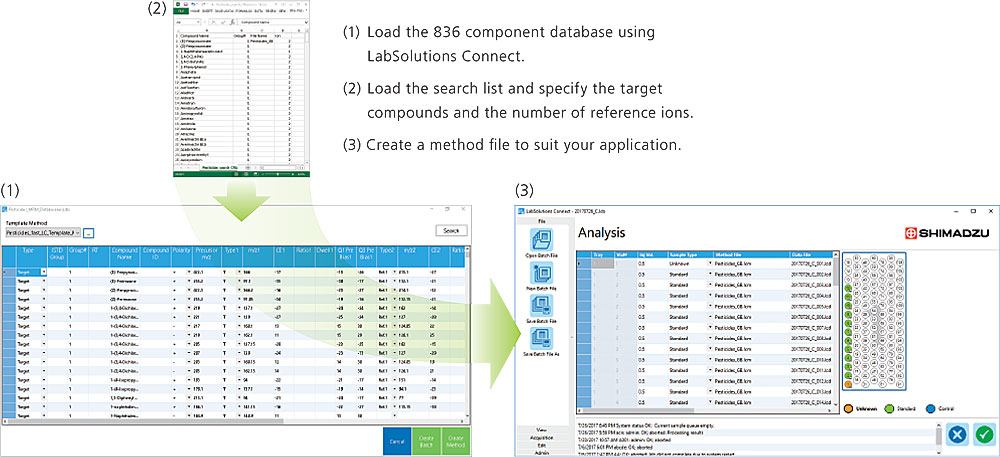Click the orange Unknown legend swatch
Screen dimensions: 1000x457
pyautogui.click(x=849, y=407)
